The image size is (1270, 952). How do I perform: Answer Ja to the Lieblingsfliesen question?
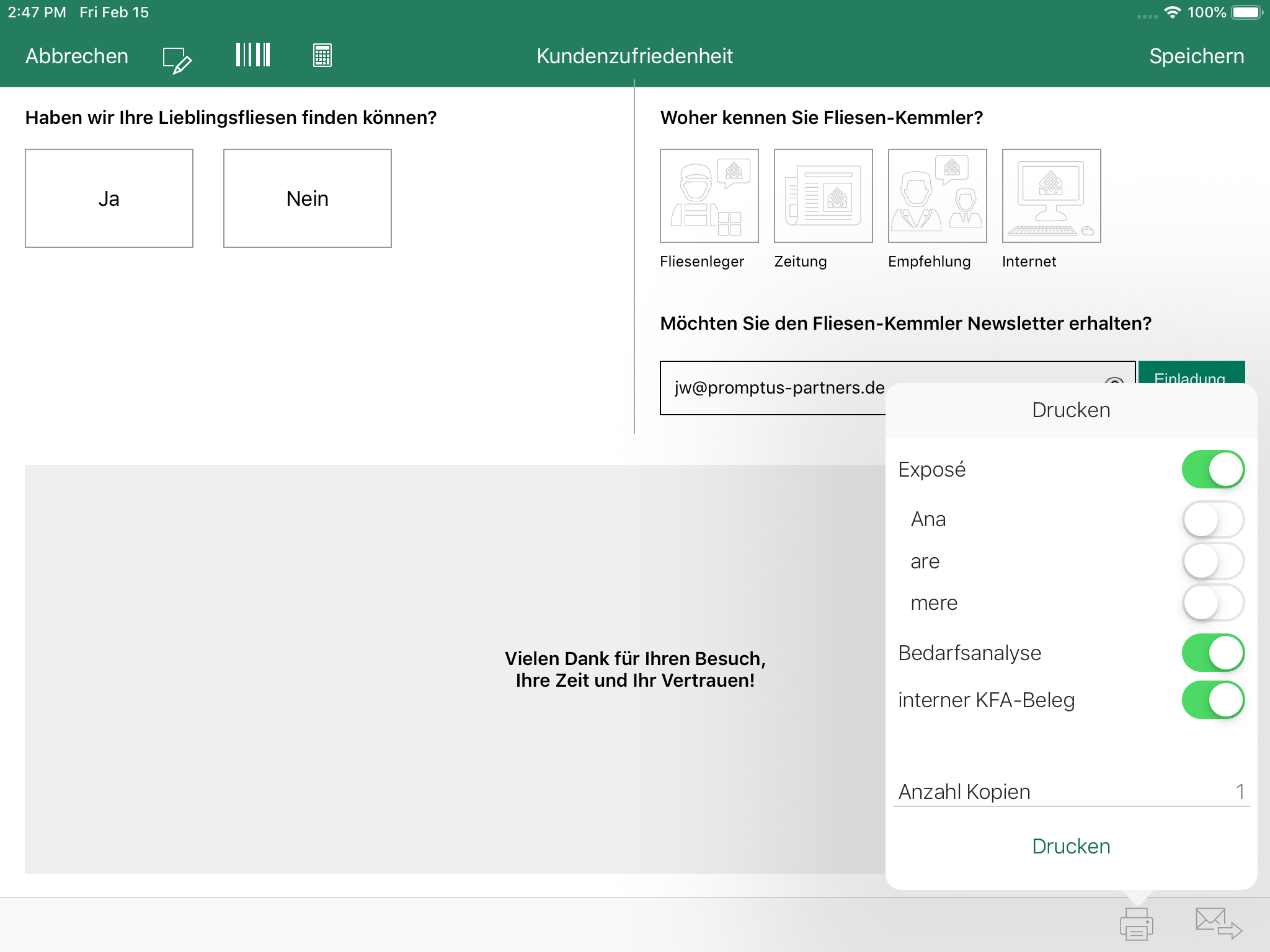pos(109,198)
